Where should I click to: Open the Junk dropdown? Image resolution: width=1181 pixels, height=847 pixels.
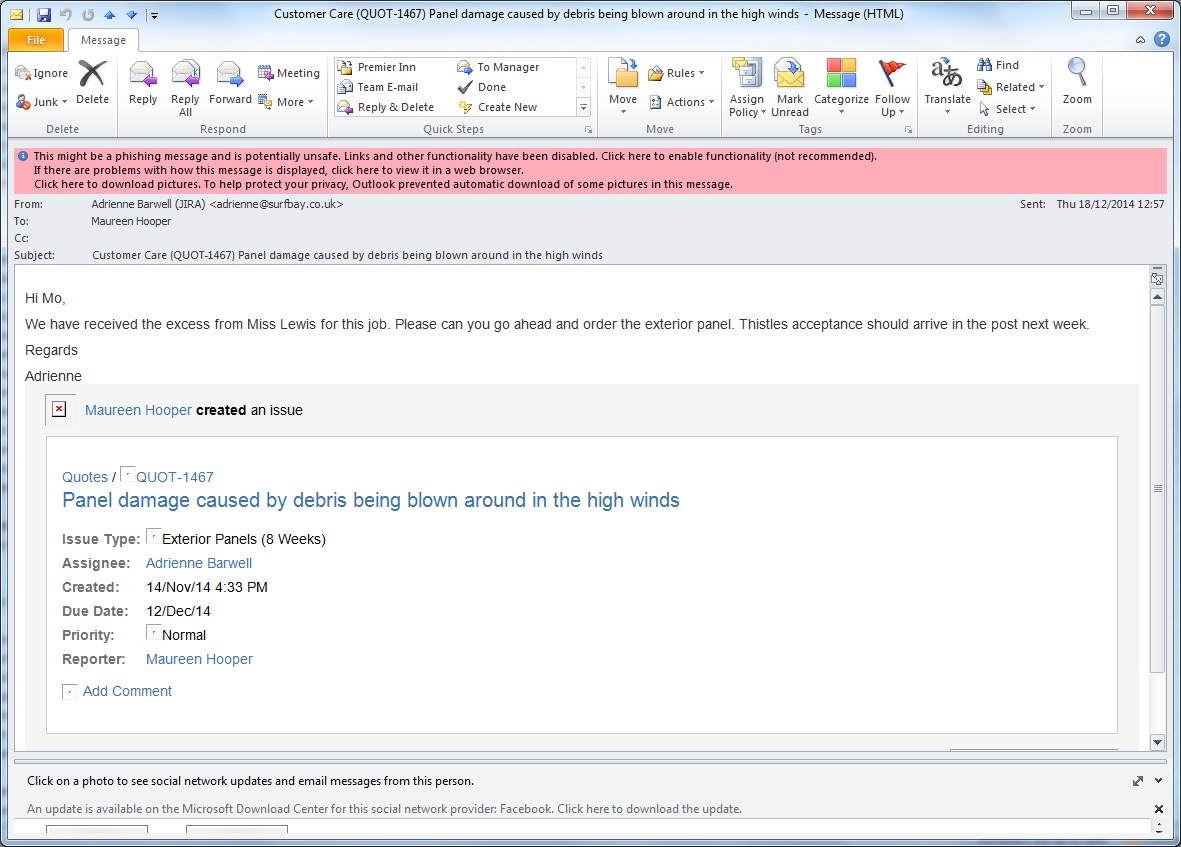click(x=41, y=102)
